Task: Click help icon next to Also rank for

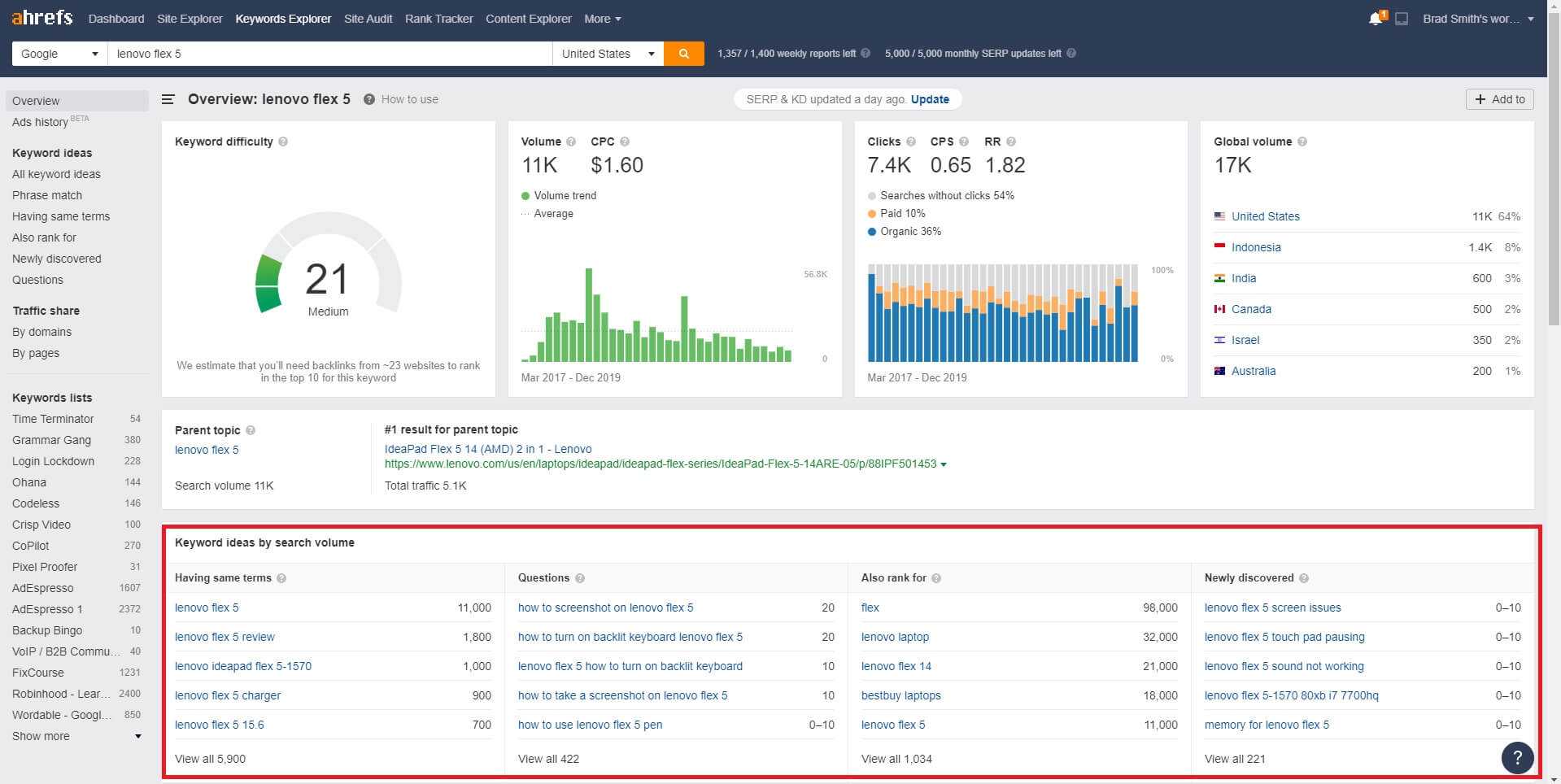Action: (x=936, y=578)
